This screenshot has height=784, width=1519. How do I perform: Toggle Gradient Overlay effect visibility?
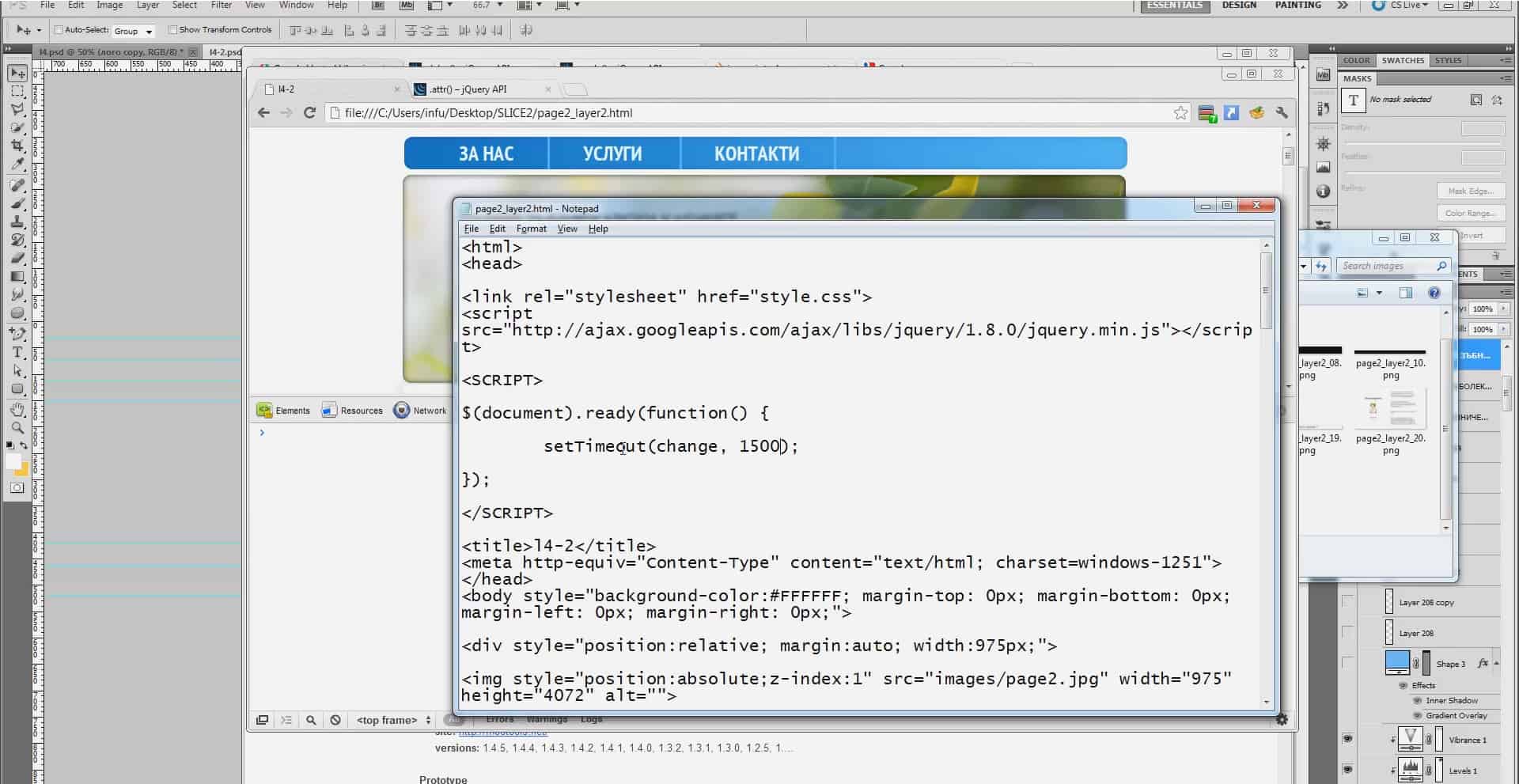click(1418, 716)
